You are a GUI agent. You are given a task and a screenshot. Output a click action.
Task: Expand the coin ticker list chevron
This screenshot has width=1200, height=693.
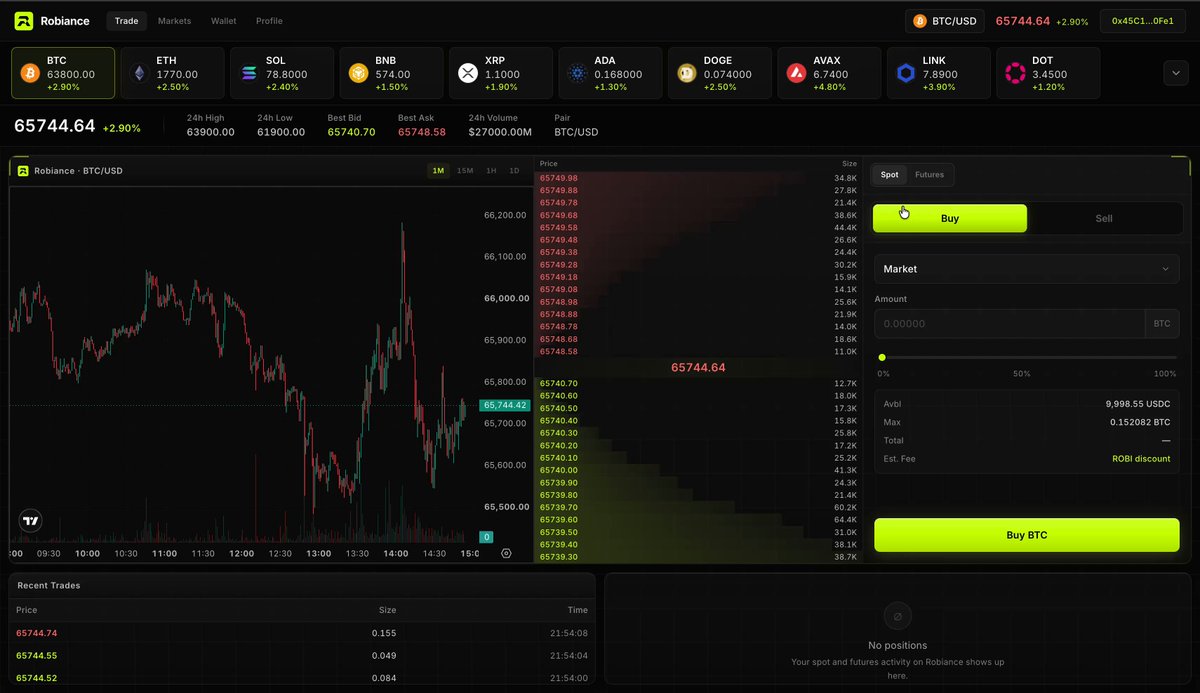coord(1174,73)
